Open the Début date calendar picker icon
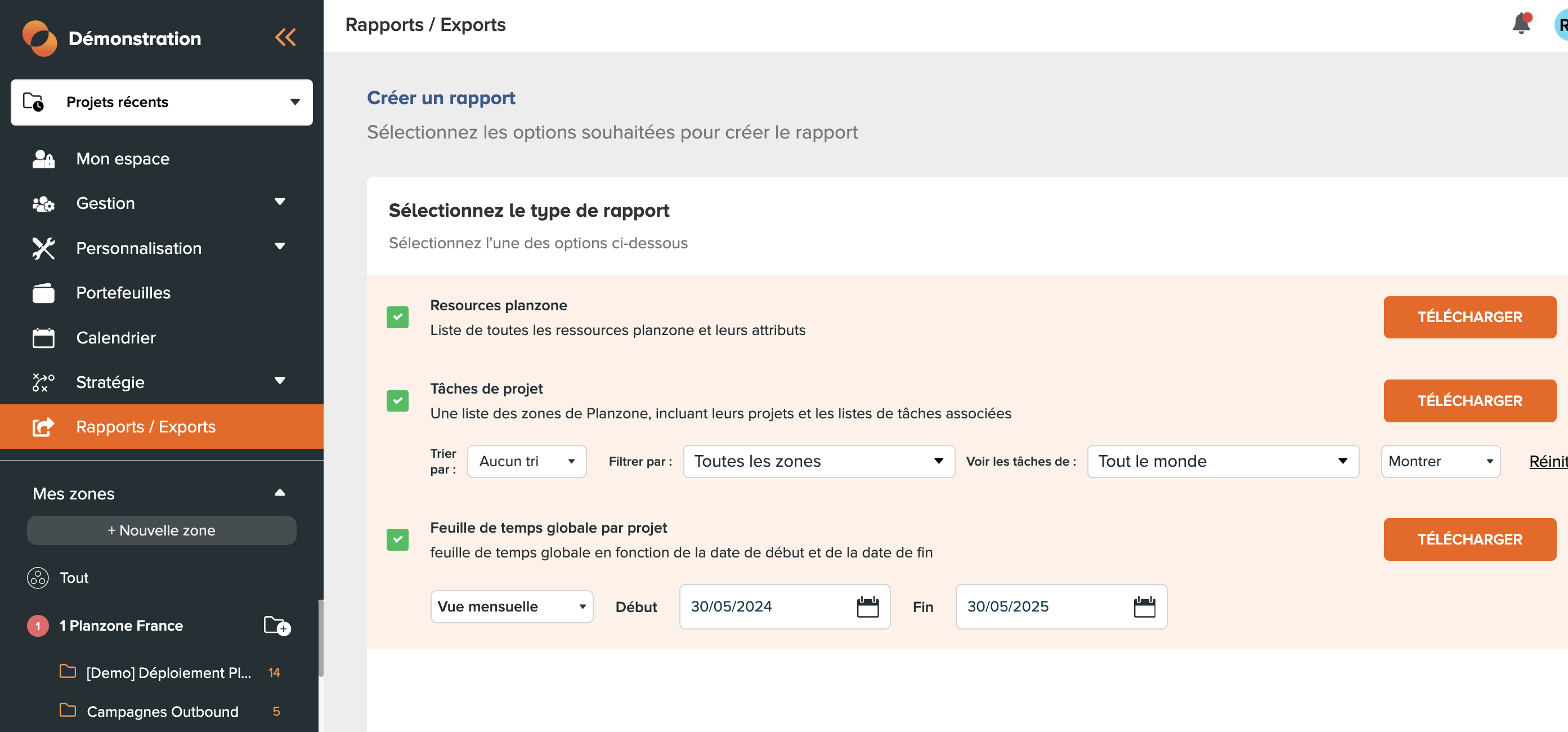This screenshot has width=1568, height=732. click(x=867, y=606)
